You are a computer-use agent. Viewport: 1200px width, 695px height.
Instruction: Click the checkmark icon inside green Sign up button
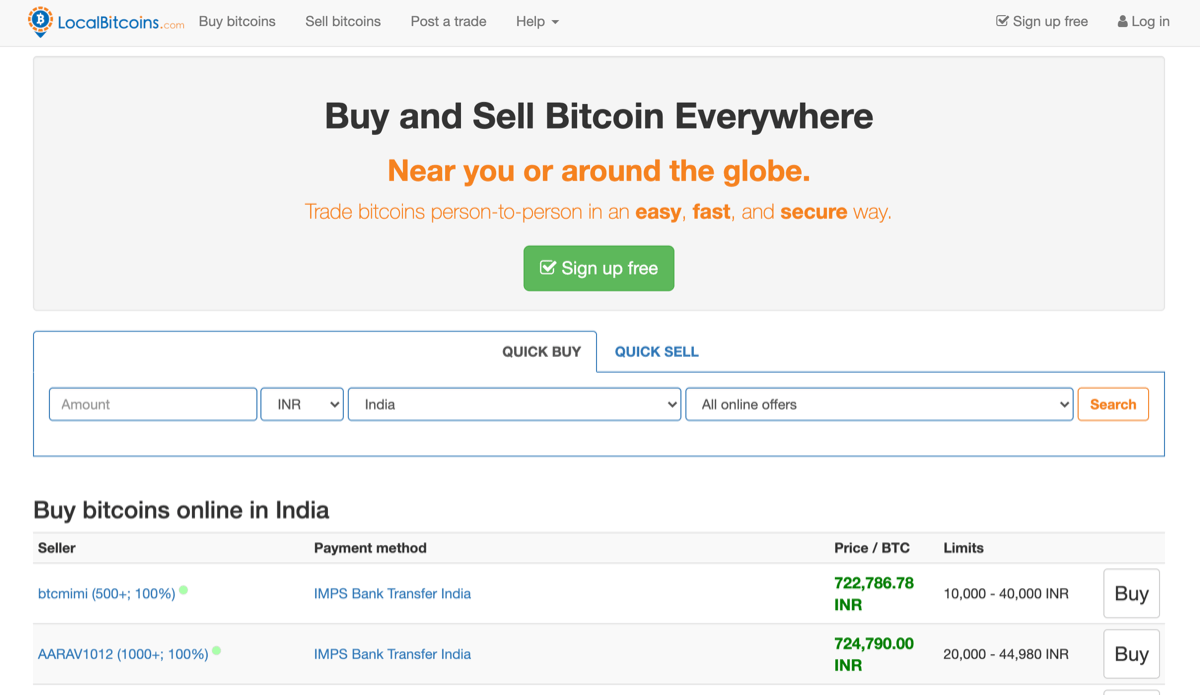click(548, 267)
